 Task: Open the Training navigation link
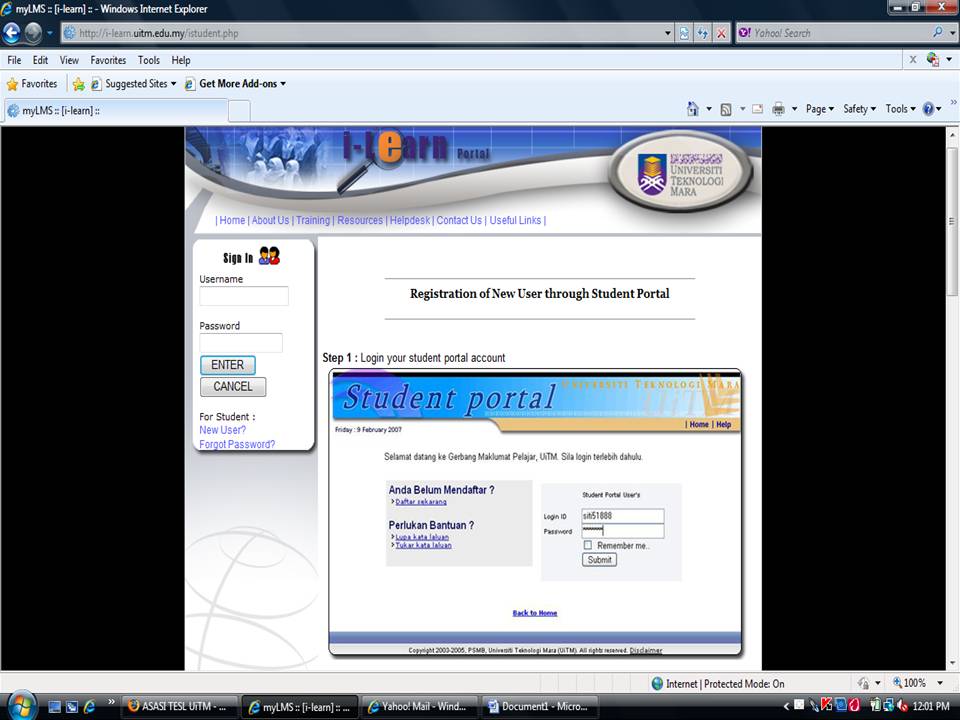point(313,220)
